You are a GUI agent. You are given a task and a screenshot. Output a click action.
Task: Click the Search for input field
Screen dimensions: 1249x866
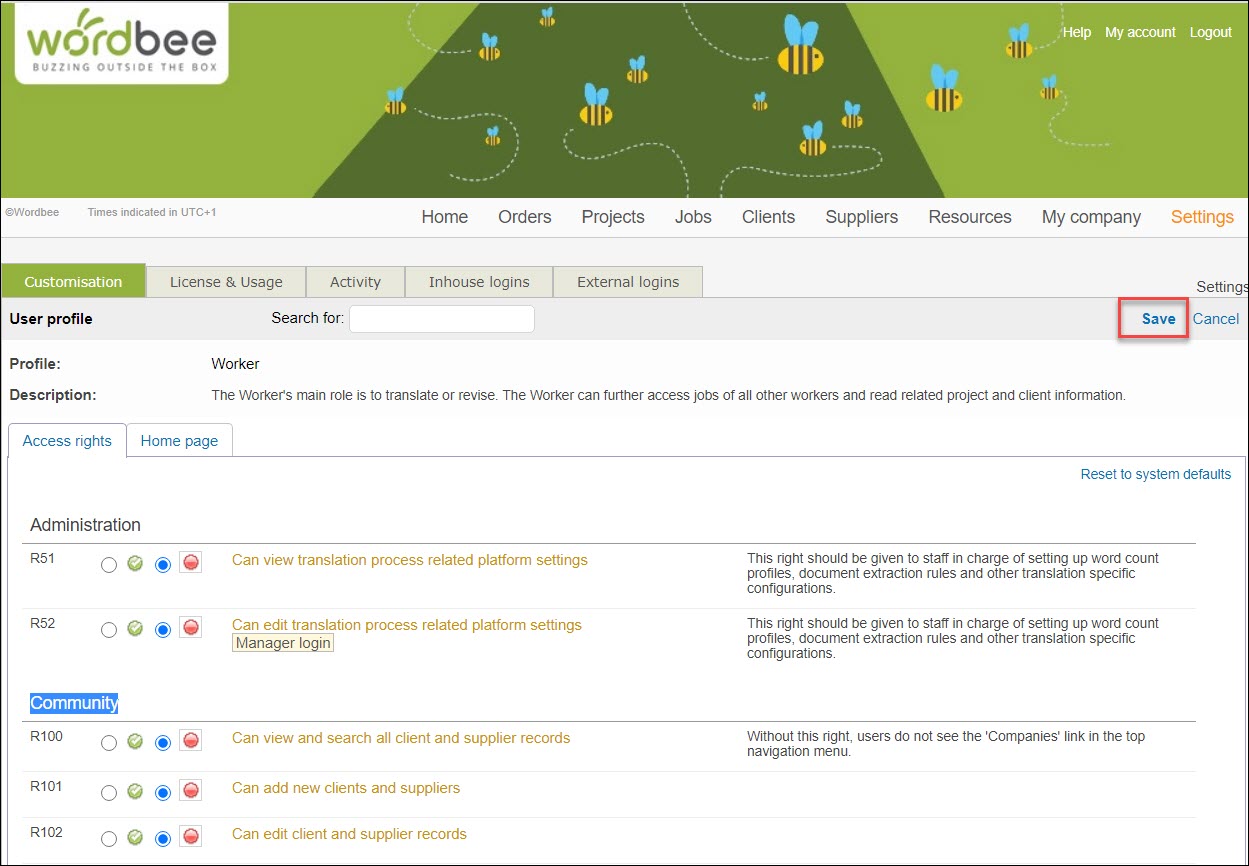(441, 319)
